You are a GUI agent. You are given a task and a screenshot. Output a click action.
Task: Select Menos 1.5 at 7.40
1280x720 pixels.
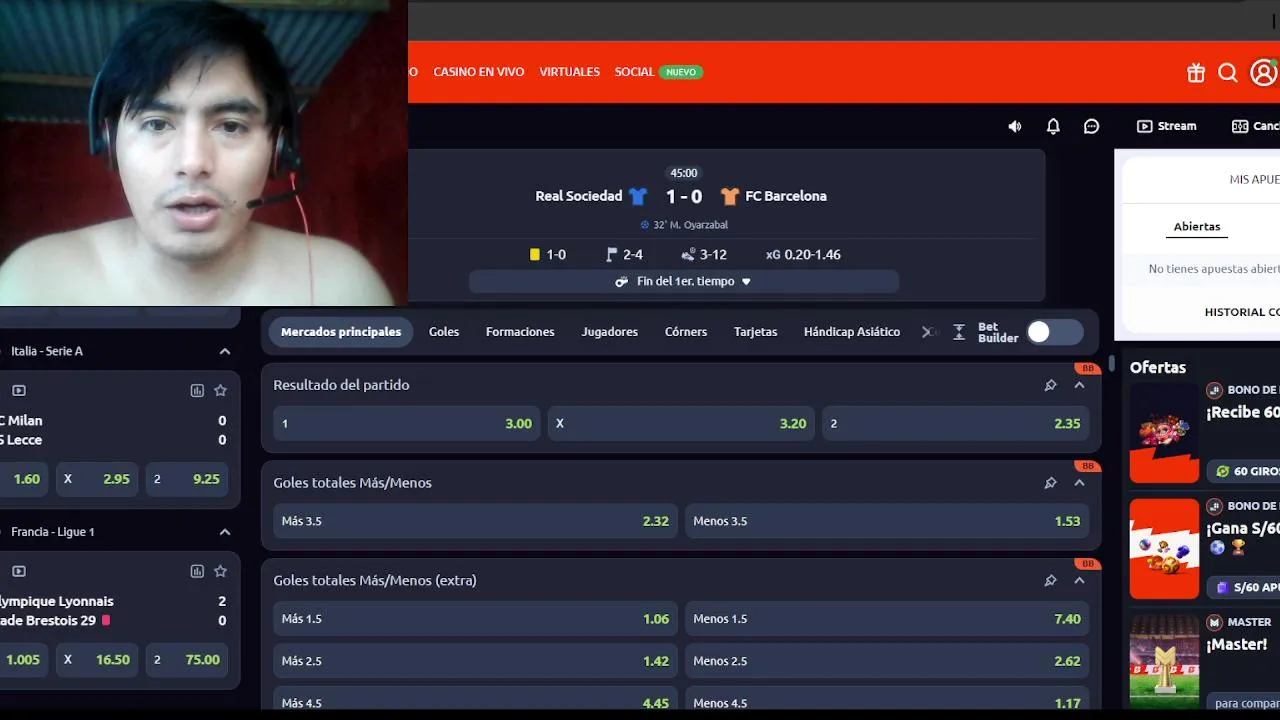(887, 619)
